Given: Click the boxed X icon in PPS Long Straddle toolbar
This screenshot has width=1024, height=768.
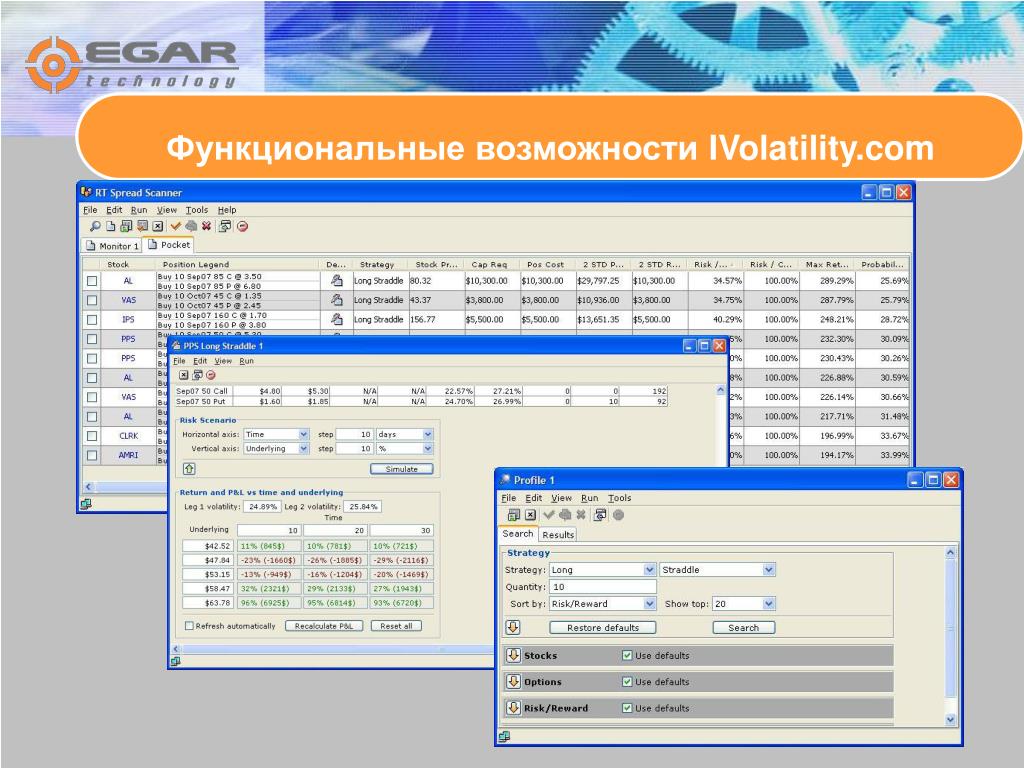Looking at the screenshot, I should coord(184,375).
